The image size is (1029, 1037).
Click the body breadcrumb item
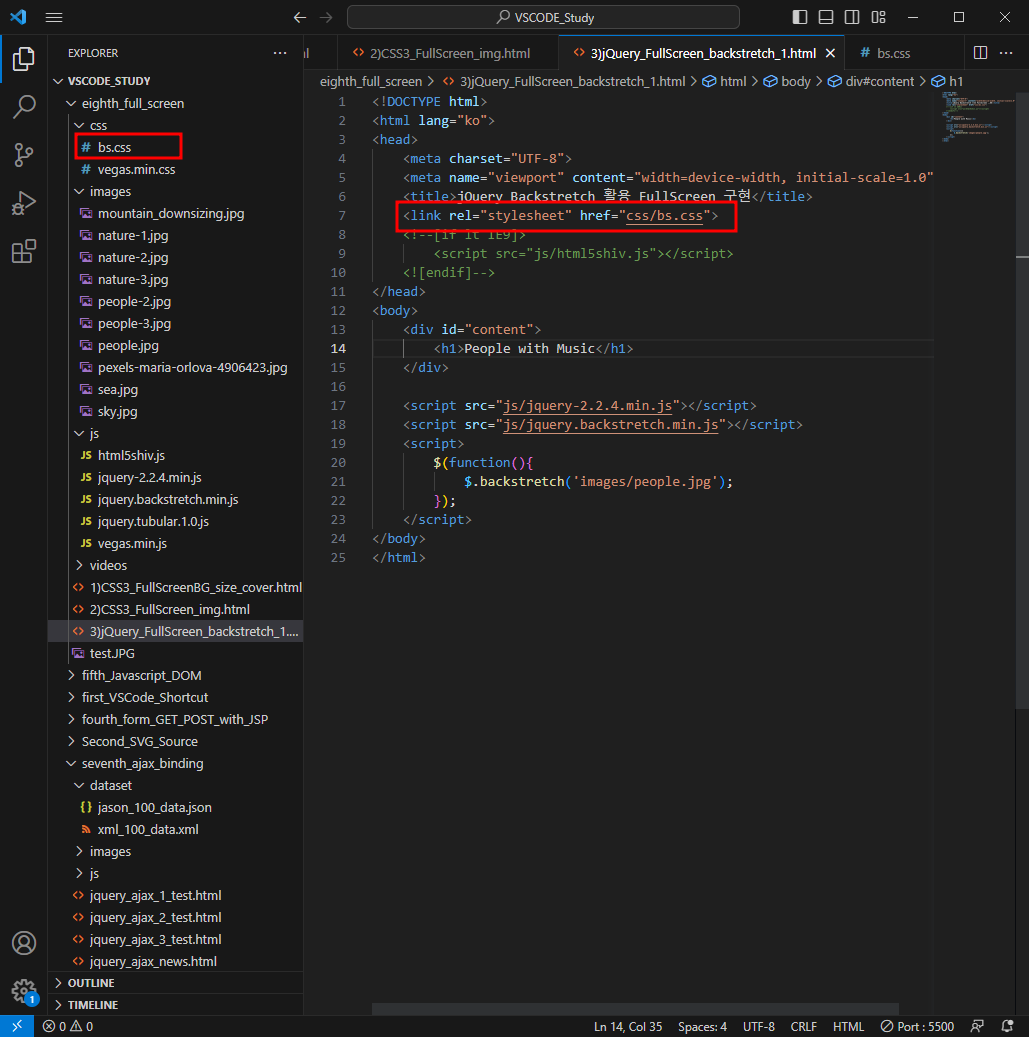[x=787, y=81]
